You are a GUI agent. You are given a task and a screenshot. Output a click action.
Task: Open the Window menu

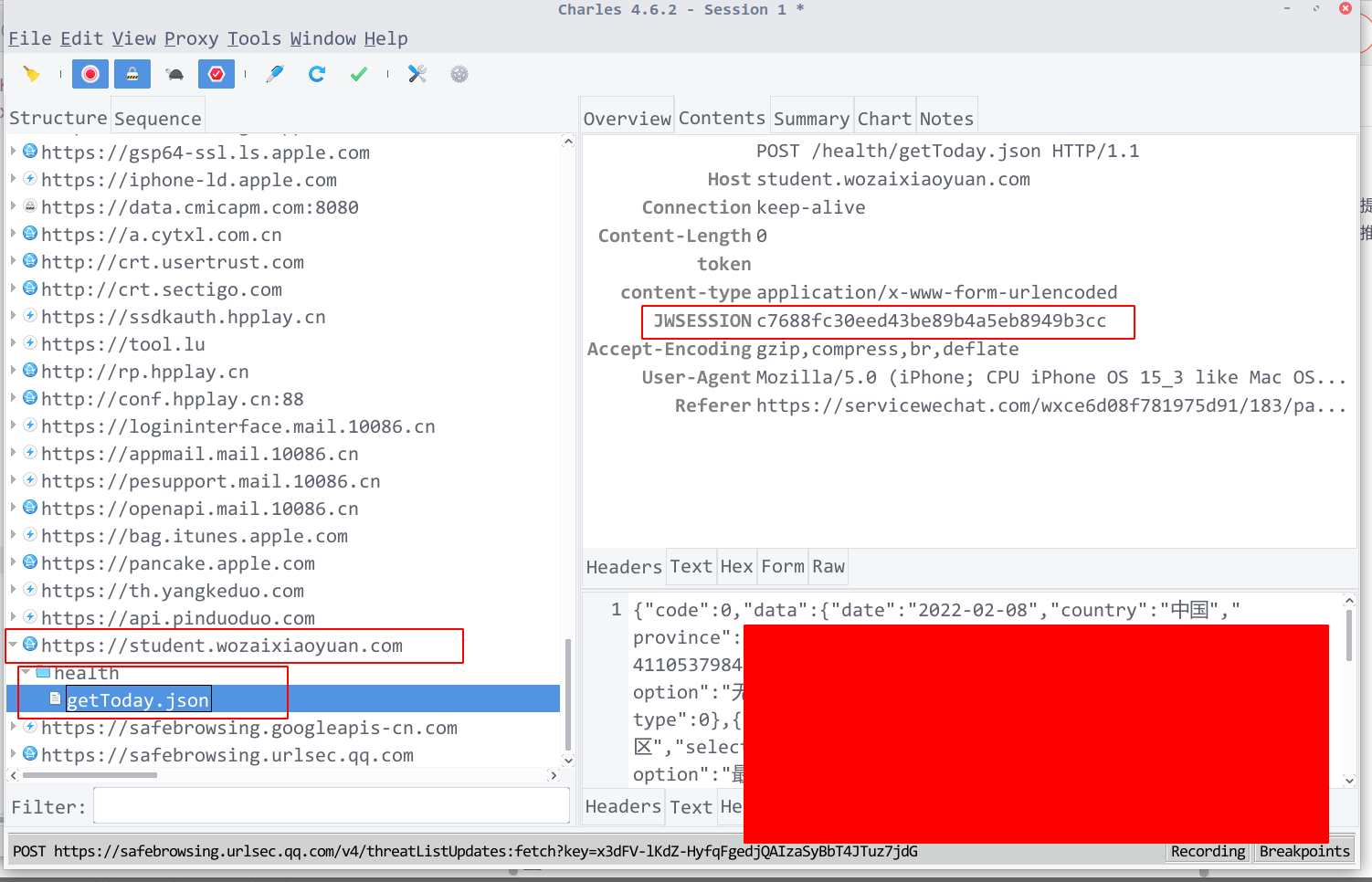pyautogui.click(x=323, y=38)
